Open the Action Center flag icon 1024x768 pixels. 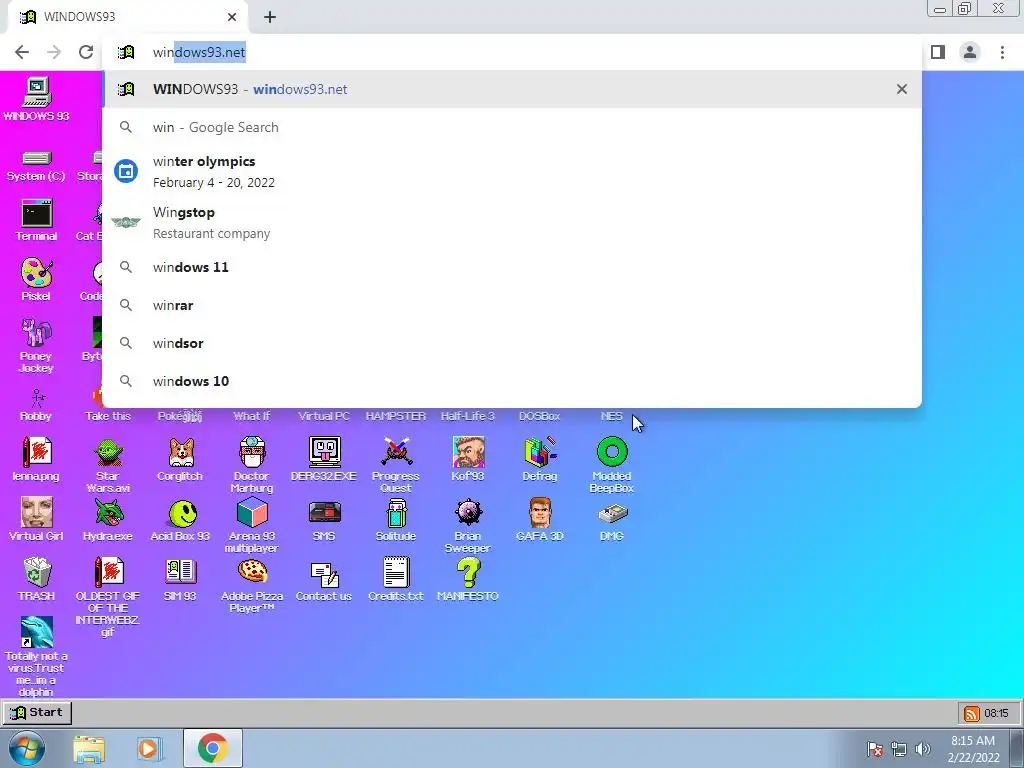(875, 749)
